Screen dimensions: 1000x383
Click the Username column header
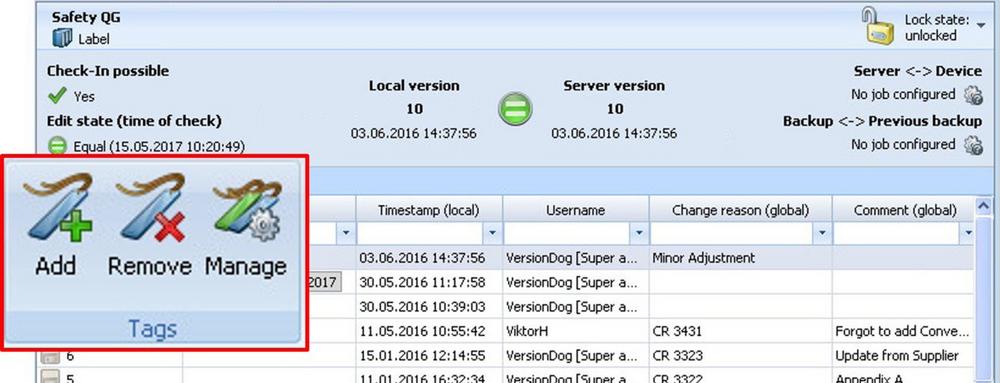(x=576, y=209)
